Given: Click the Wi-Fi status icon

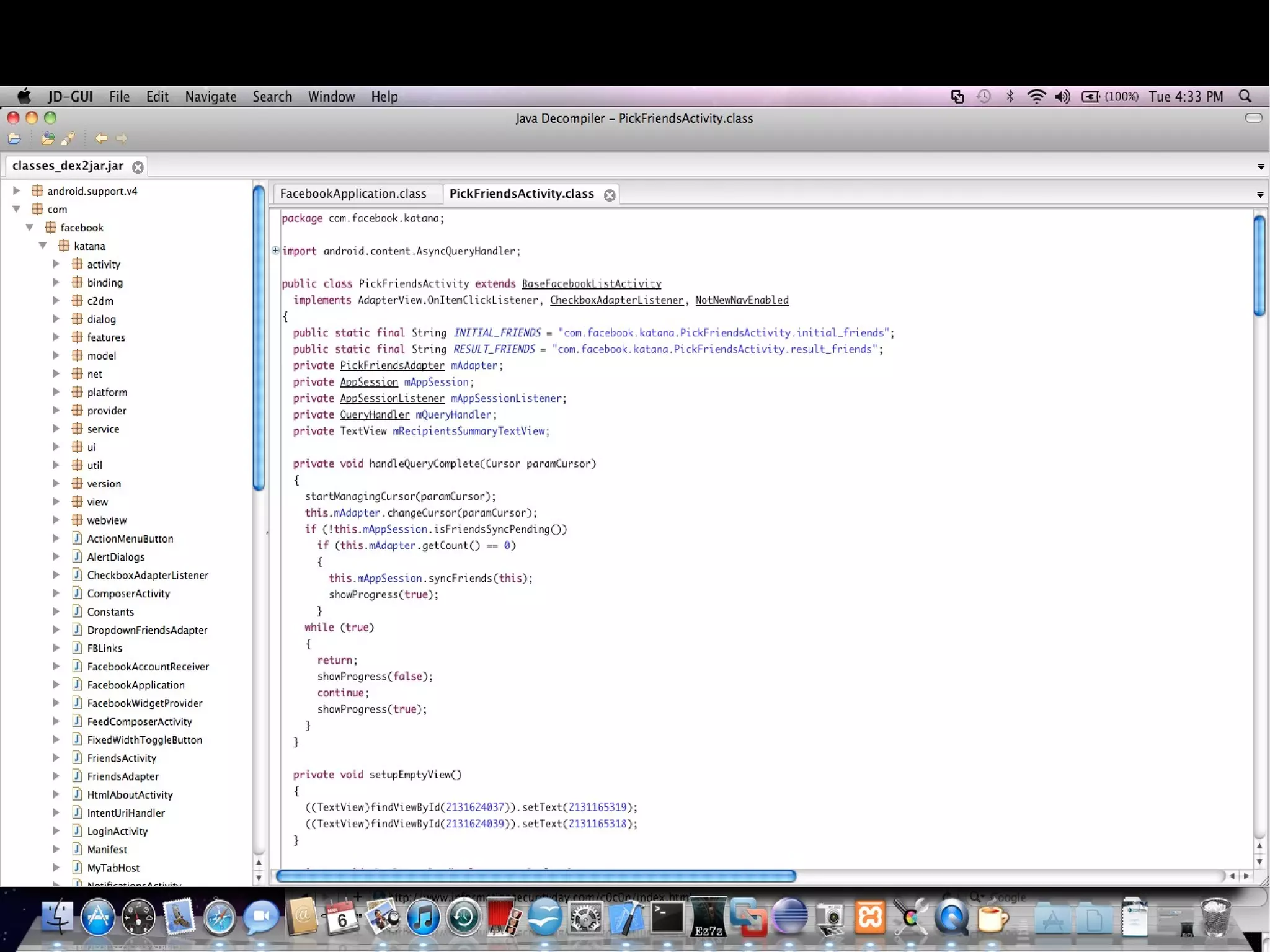Looking at the screenshot, I should (x=1036, y=97).
